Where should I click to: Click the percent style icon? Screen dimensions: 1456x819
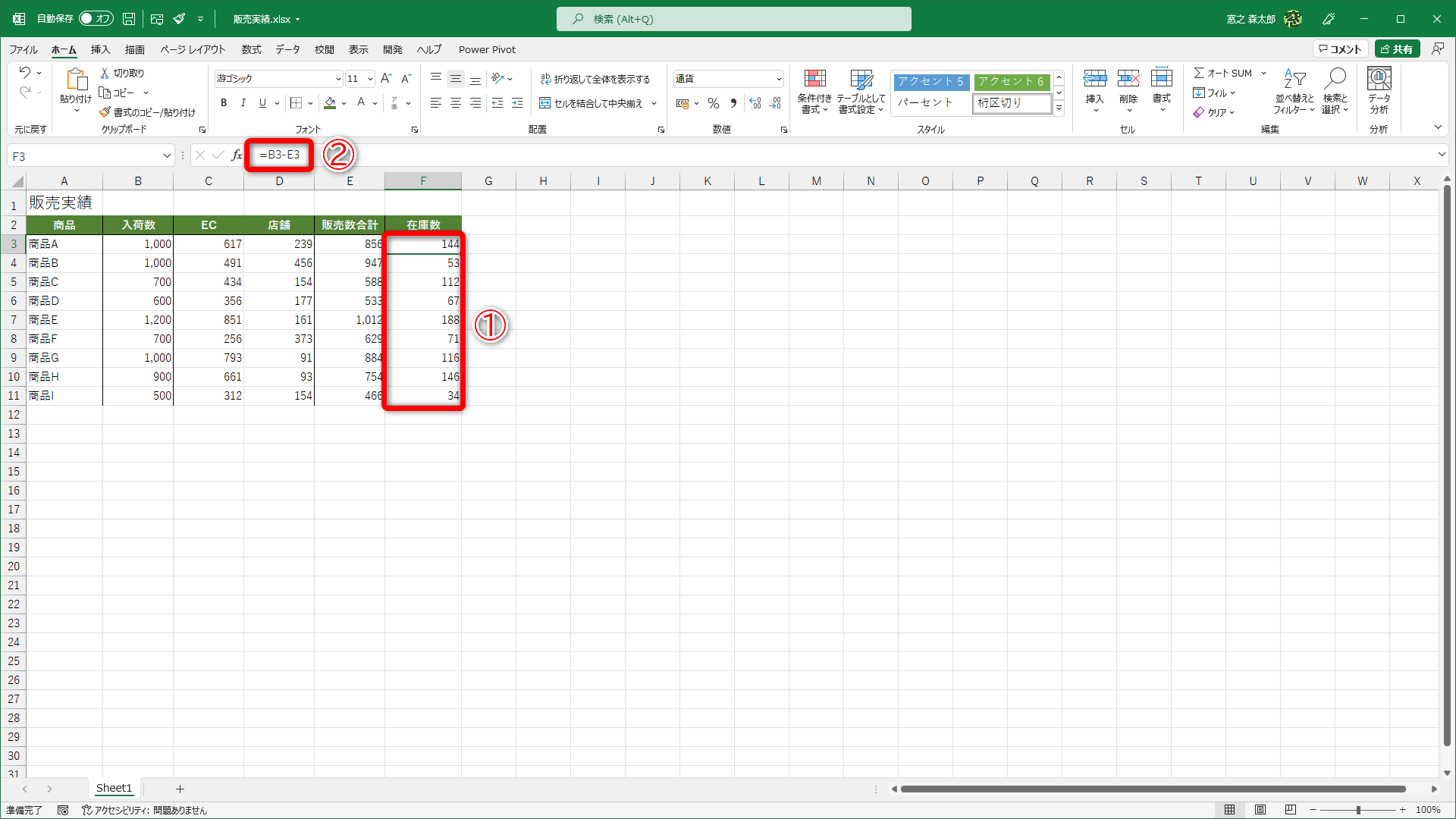(x=713, y=103)
